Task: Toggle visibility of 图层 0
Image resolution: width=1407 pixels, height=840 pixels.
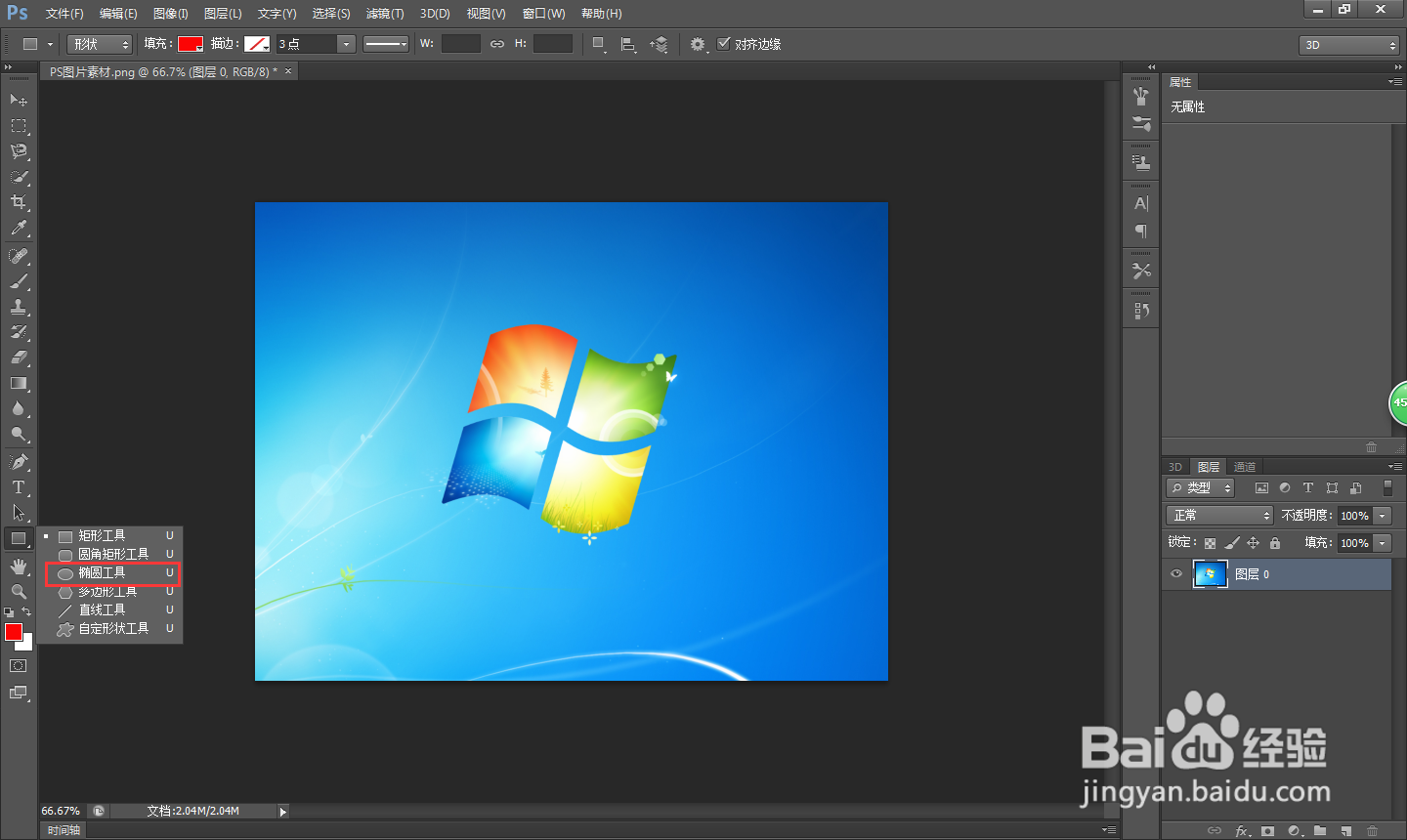Action: click(x=1176, y=574)
